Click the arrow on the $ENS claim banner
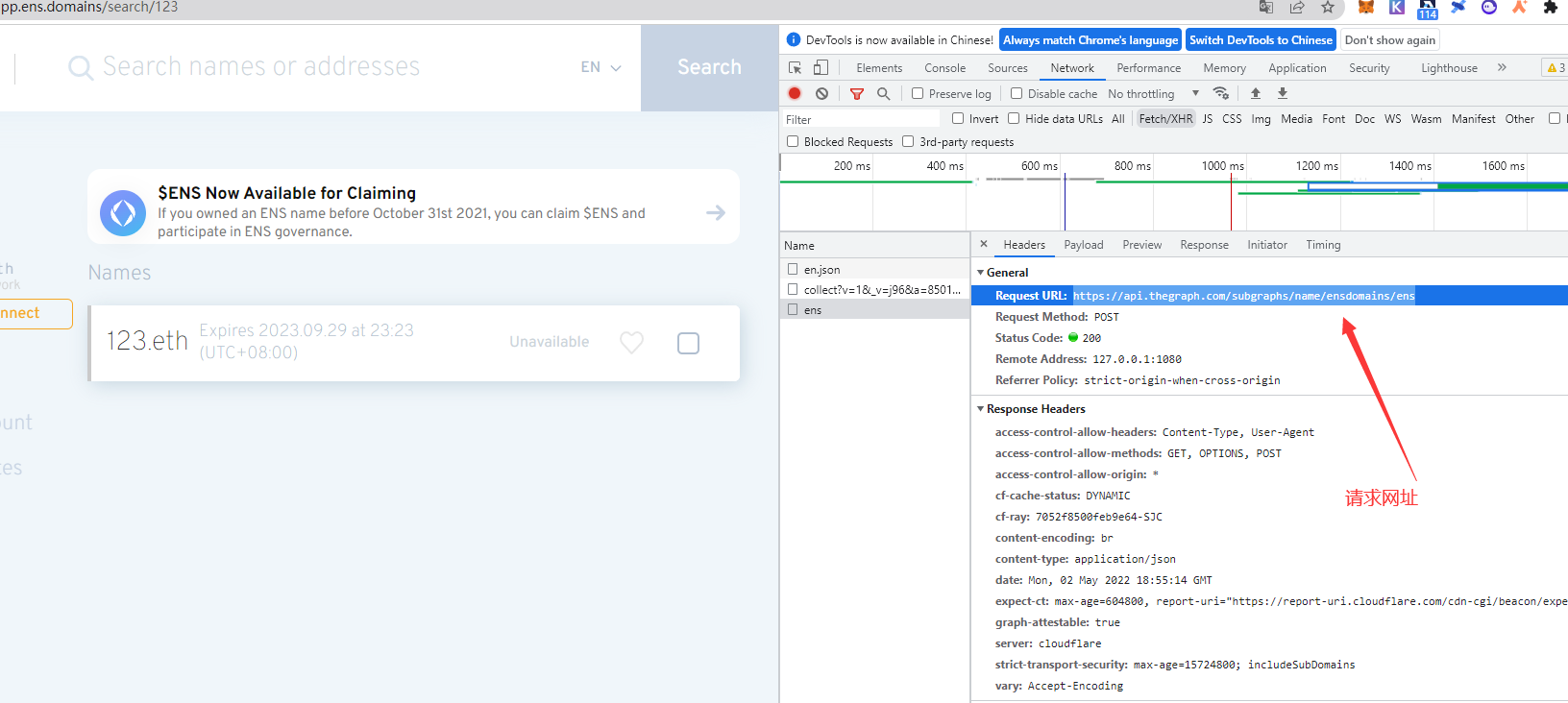Image resolution: width=1568 pixels, height=703 pixels. tap(716, 212)
